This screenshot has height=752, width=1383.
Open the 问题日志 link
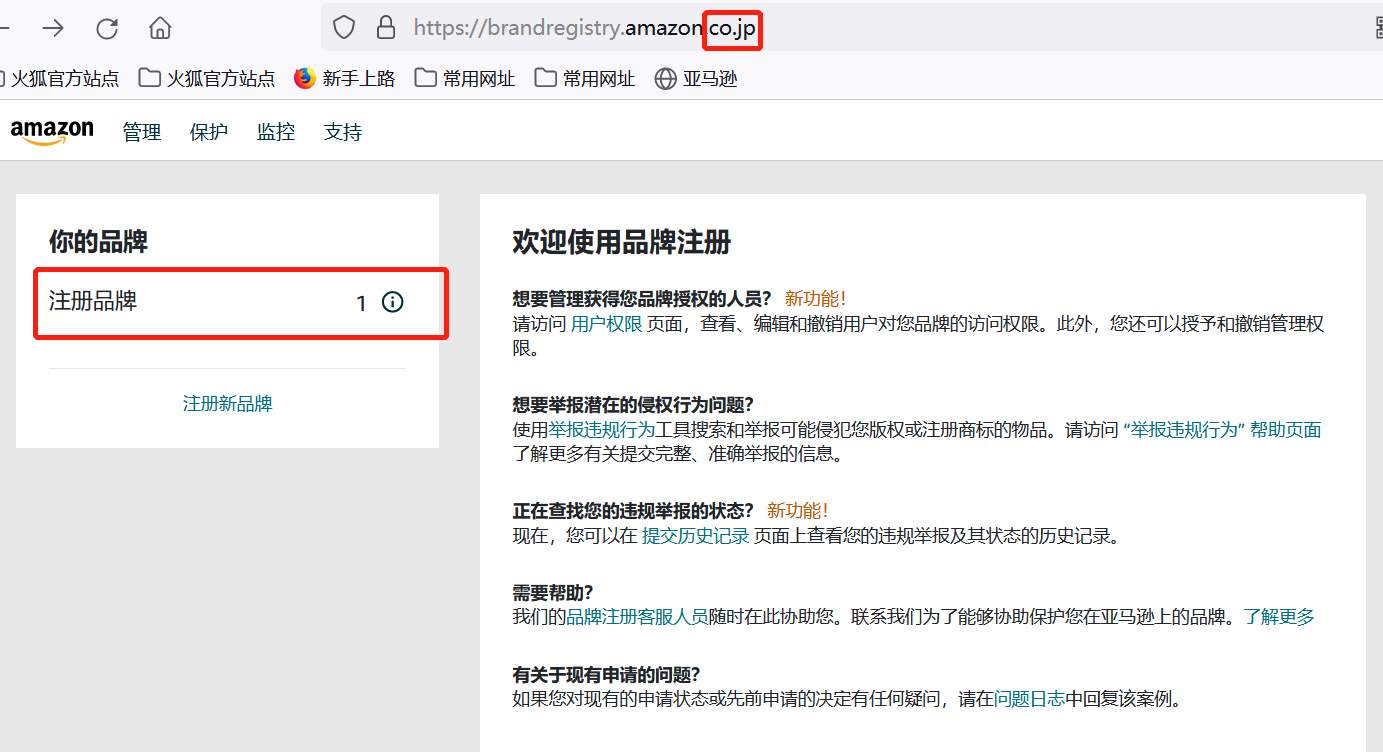[x=1030, y=699]
